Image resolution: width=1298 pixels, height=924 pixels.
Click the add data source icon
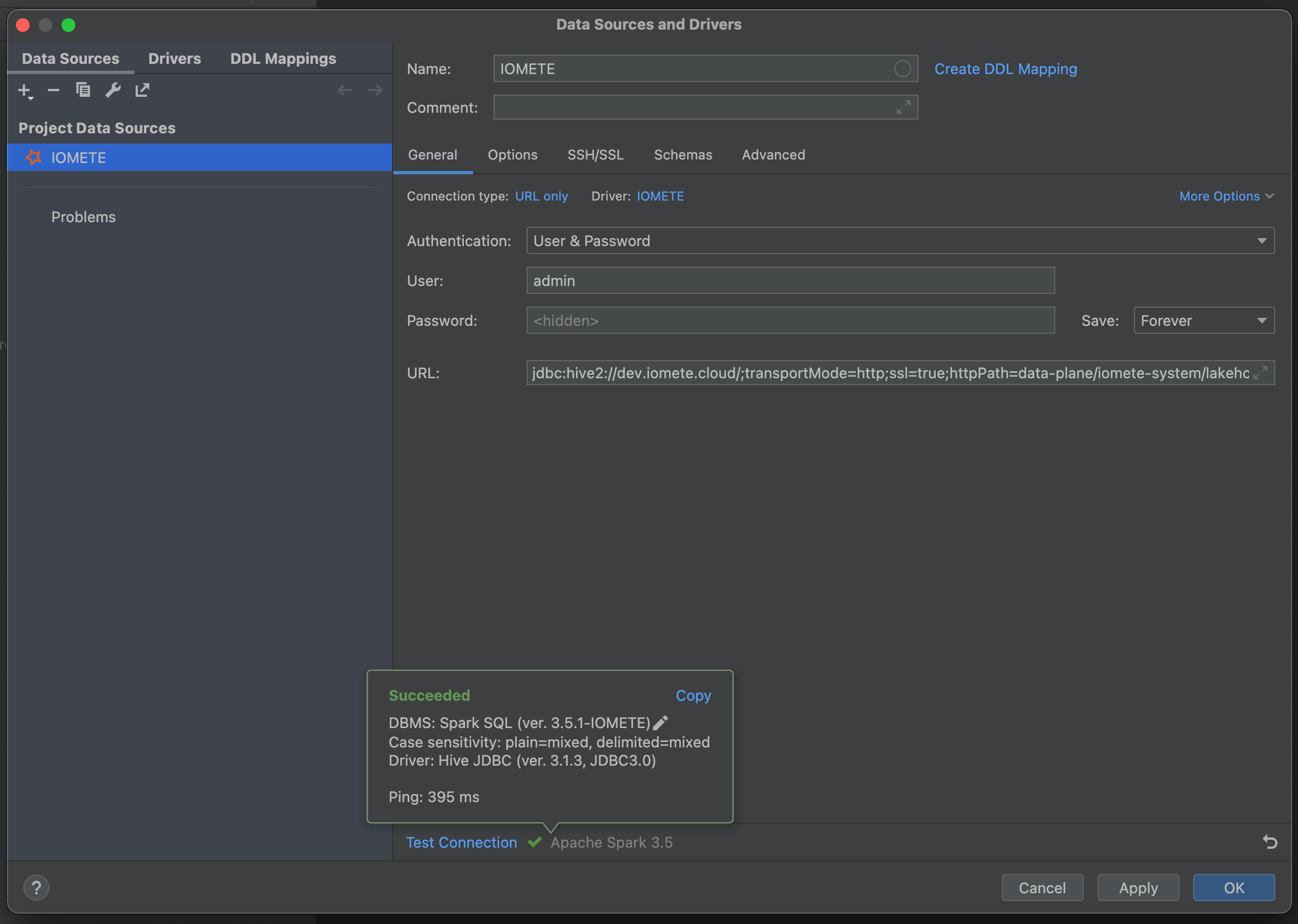point(26,90)
